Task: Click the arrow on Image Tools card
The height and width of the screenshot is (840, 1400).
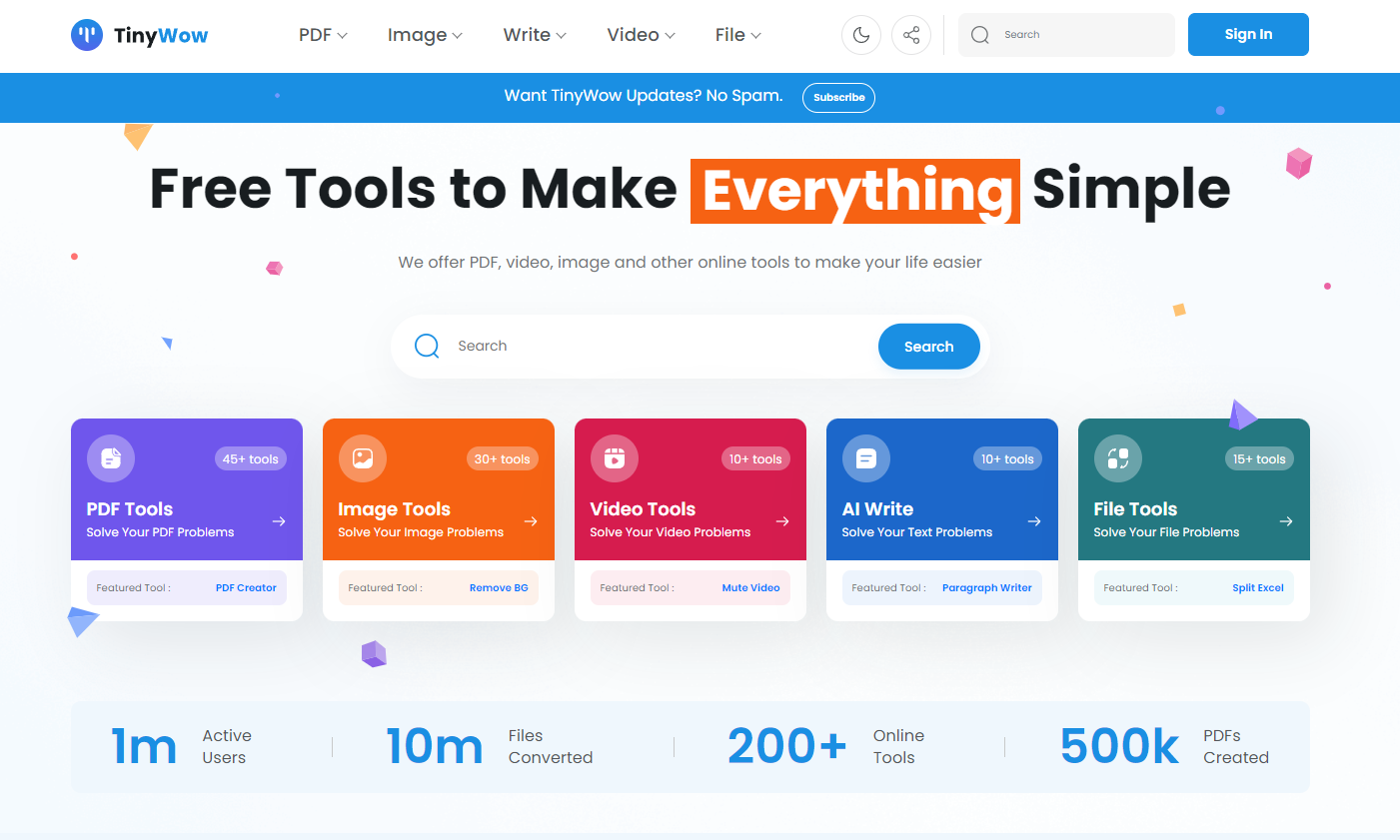Action: click(x=531, y=521)
